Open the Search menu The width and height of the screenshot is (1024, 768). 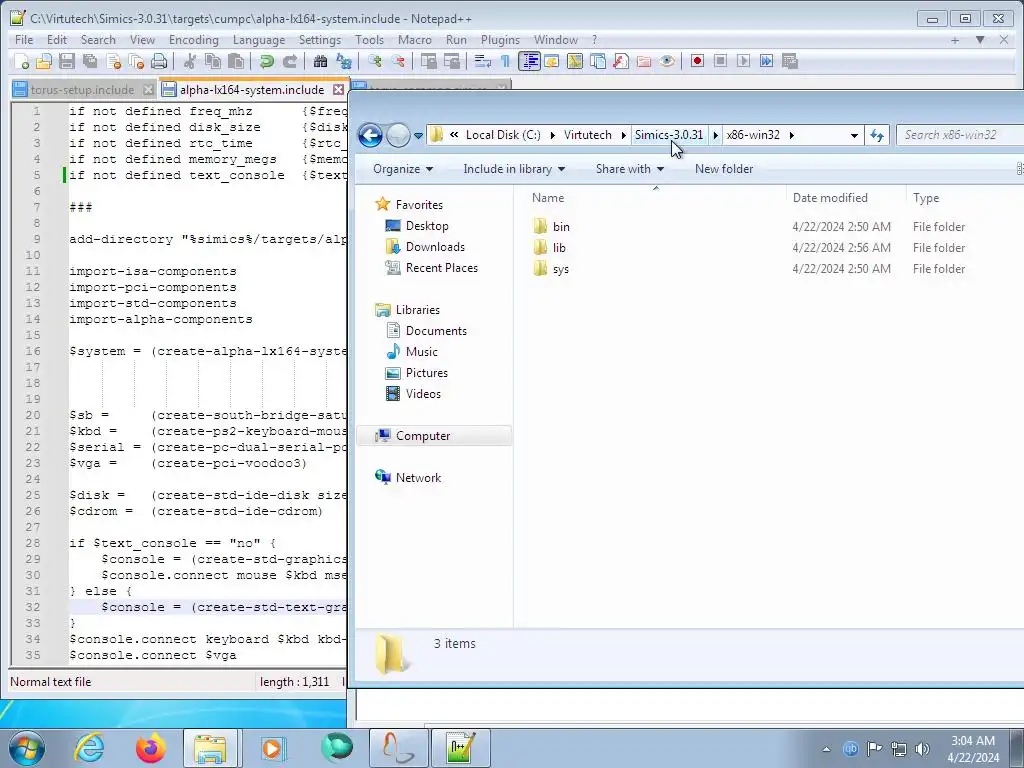pyautogui.click(x=98, y=40)
